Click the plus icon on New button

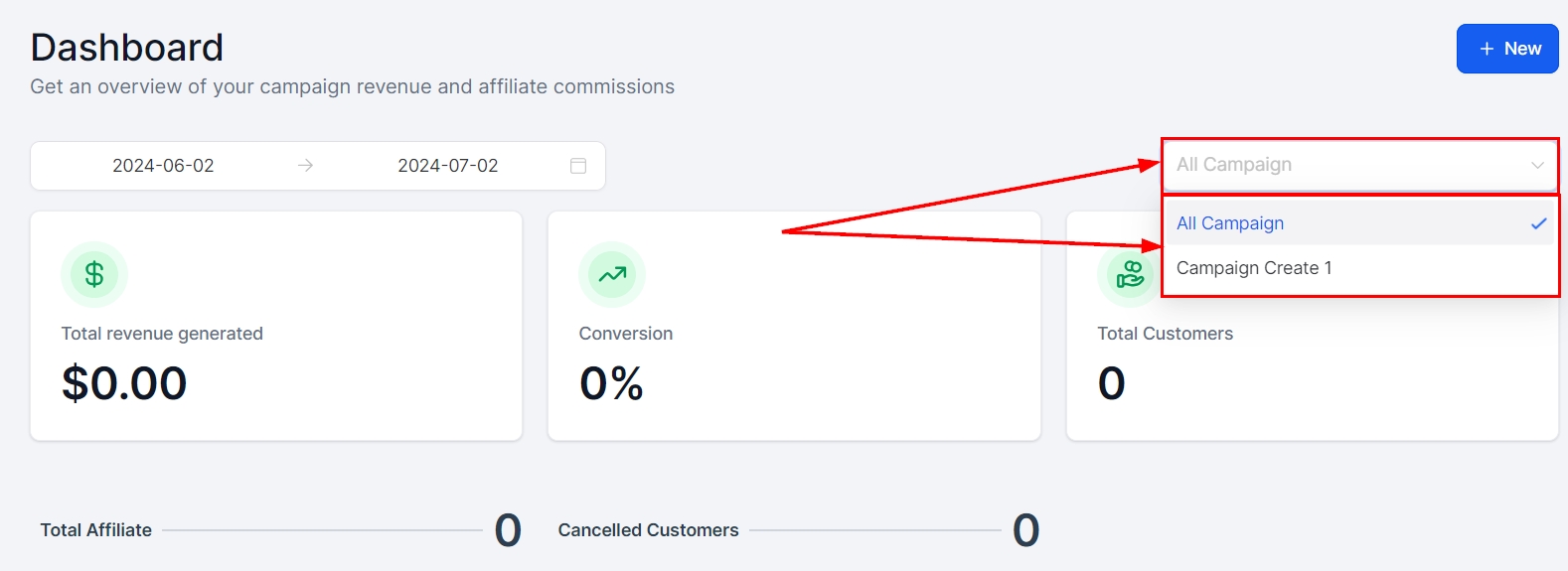click(1487, 49)
